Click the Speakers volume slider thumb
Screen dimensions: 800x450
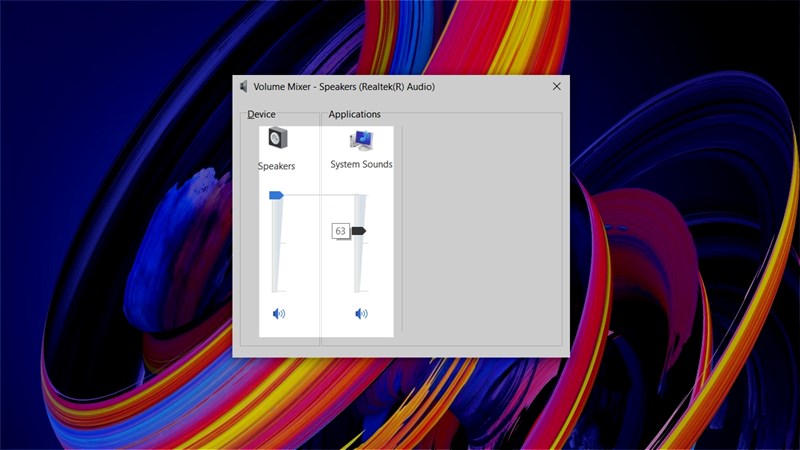click(276, 195)
